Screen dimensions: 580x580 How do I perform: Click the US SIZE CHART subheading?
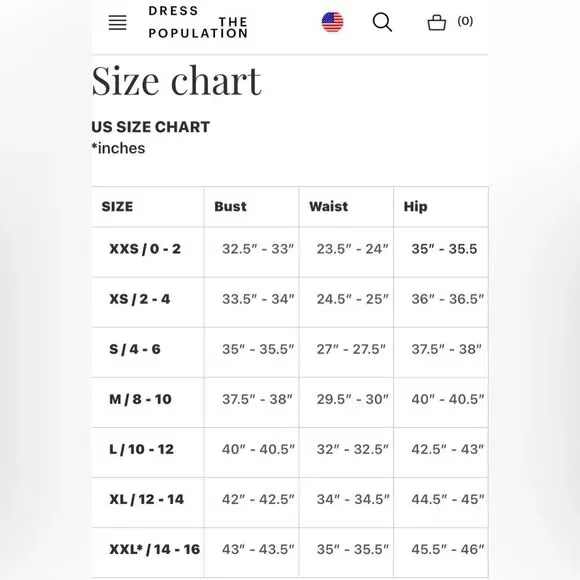tap(151, 127)
